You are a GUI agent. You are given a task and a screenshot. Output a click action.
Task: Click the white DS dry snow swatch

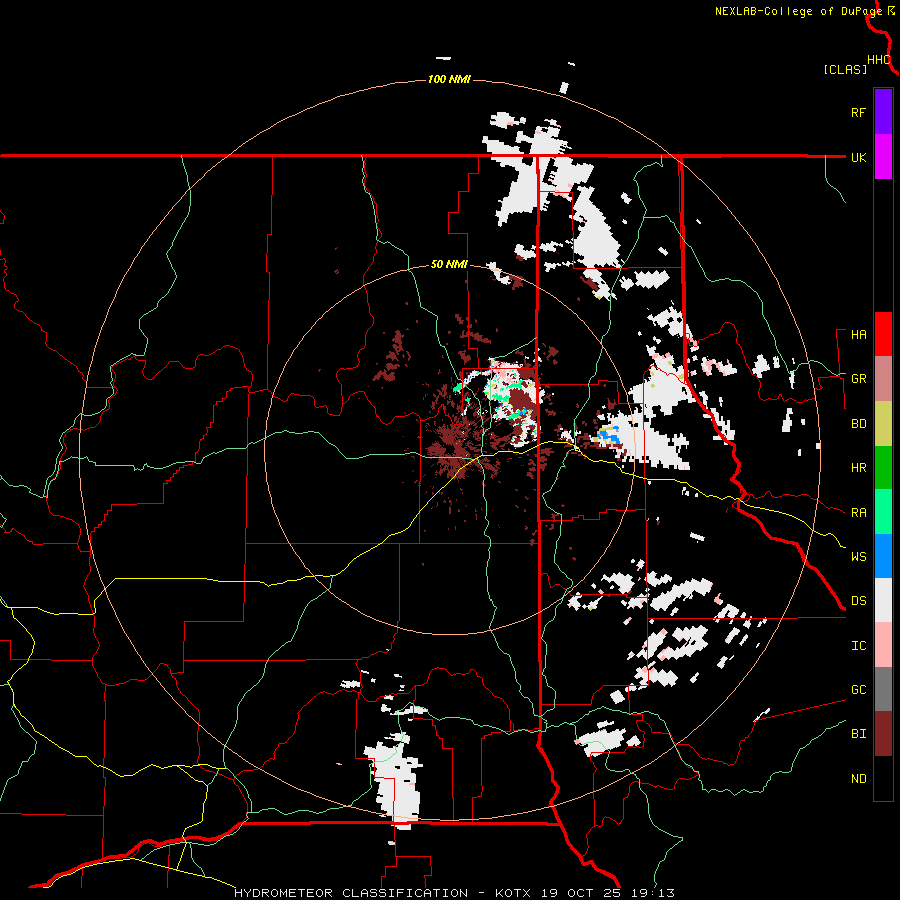coord(883,600)
